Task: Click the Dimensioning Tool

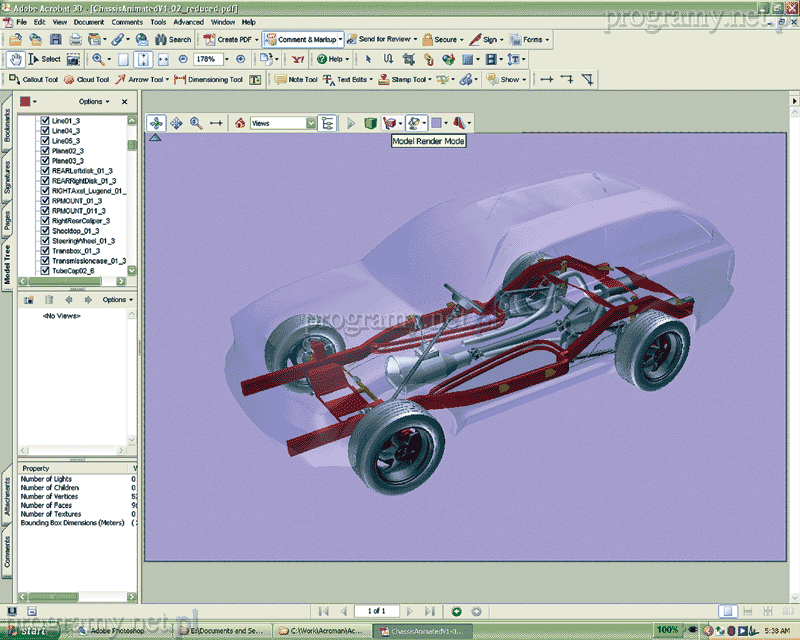Action: 209,80
